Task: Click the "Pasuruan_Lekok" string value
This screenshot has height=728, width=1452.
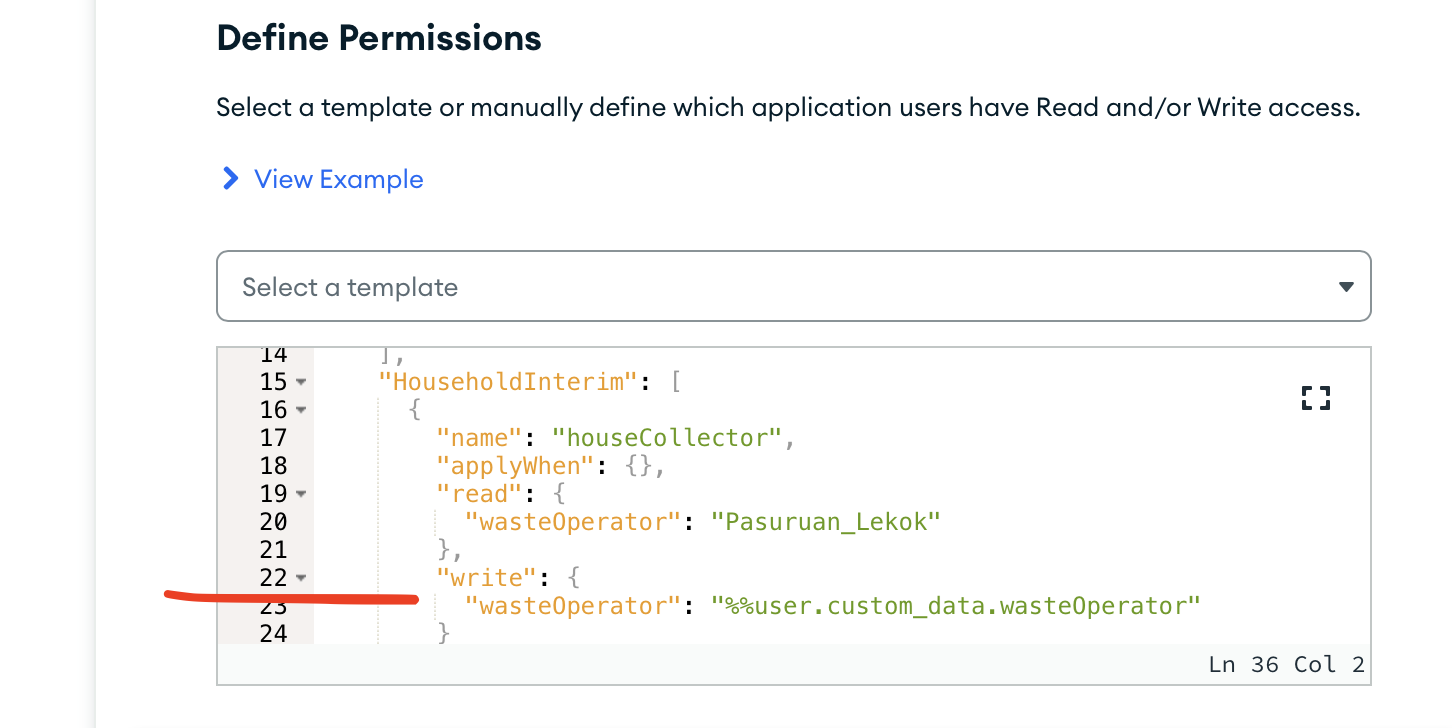Action: pos(826,521)
